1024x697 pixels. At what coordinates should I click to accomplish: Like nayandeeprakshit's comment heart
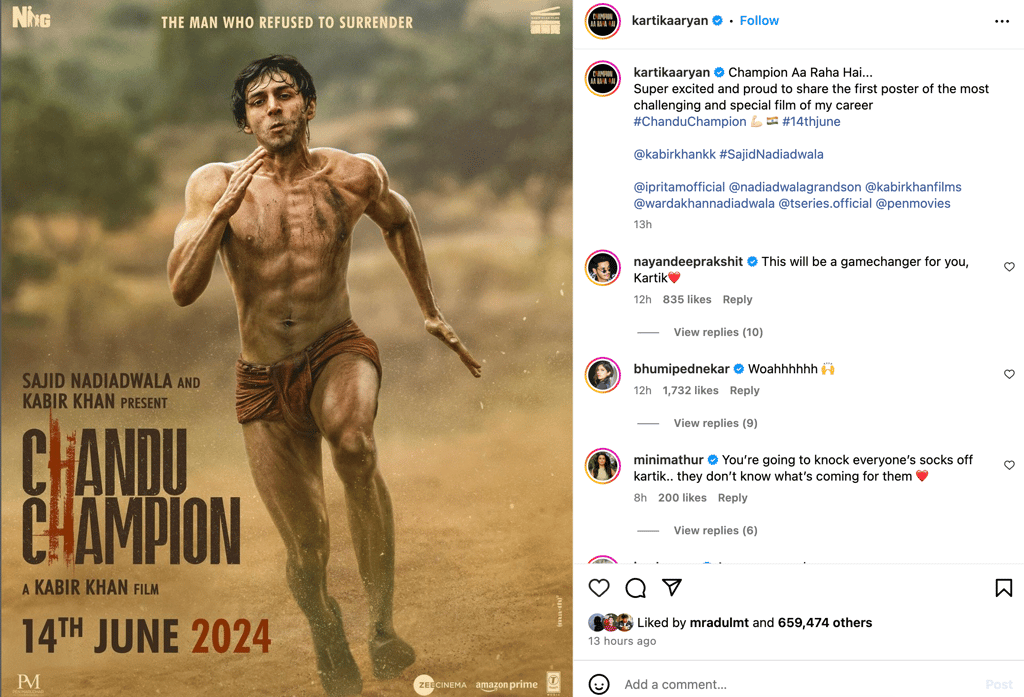1009,267
